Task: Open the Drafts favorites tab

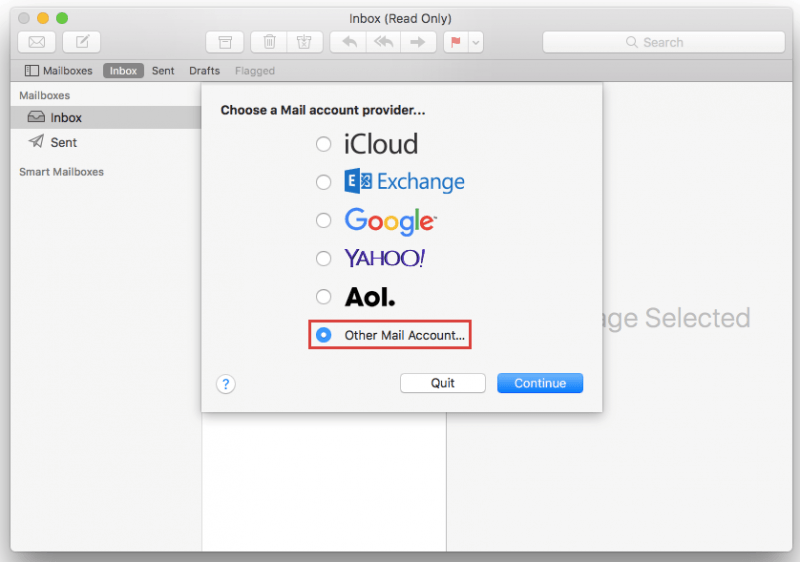Action: point(205,71)
